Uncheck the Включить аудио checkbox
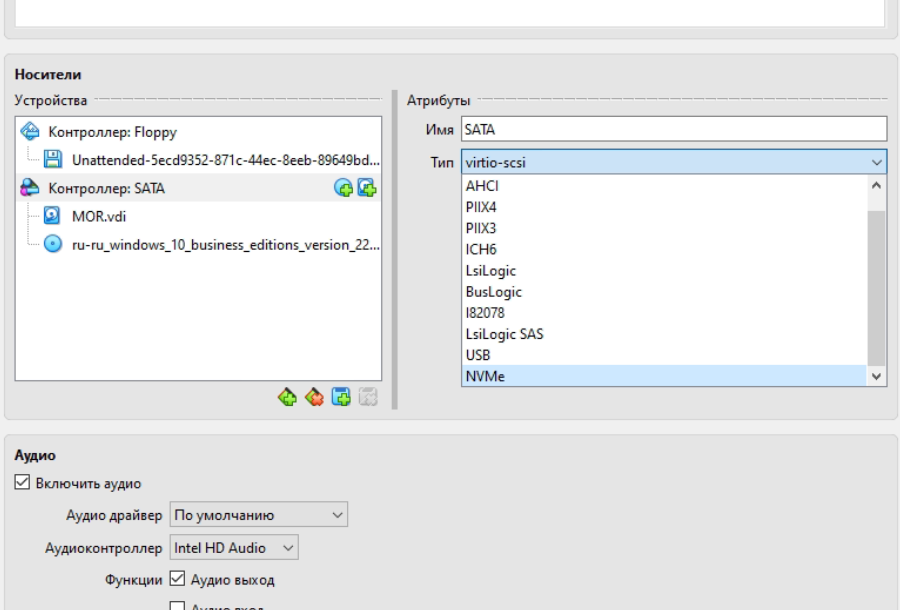 click(22, 483)
